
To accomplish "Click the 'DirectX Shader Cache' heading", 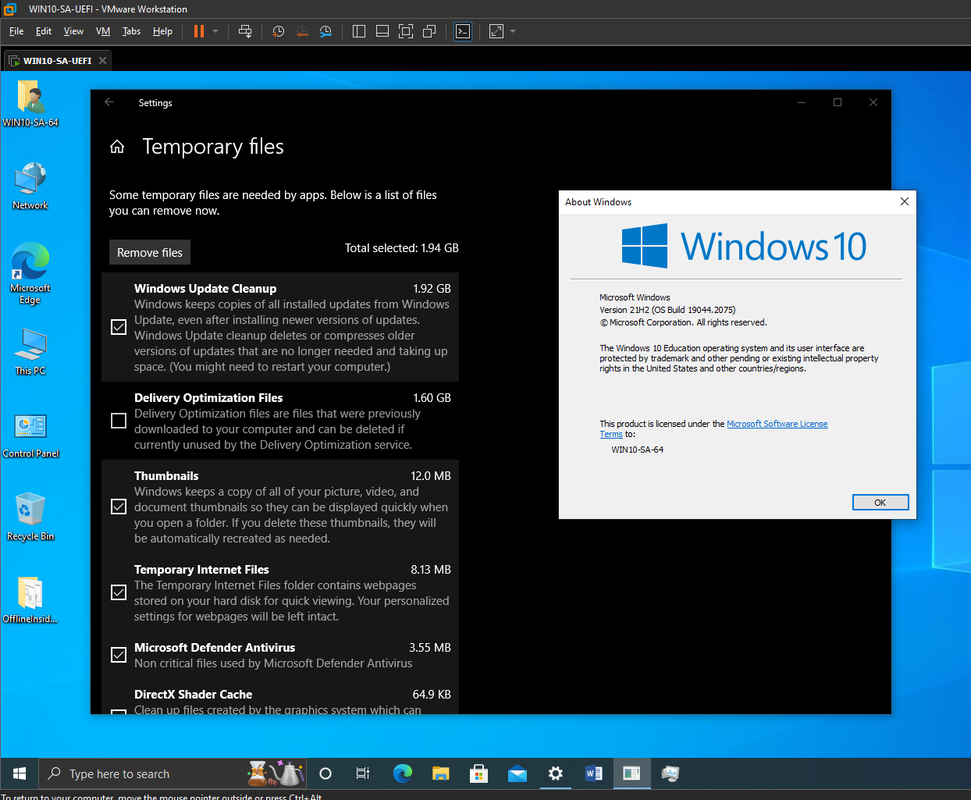I will [x=193, y=695].
